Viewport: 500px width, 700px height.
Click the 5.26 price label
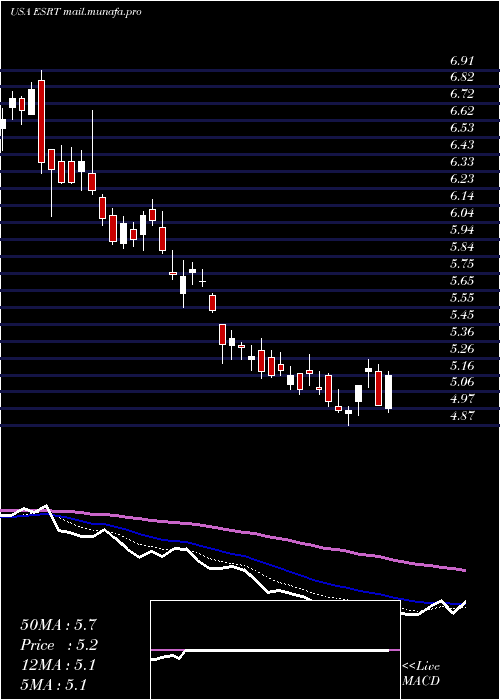pyautogui.click(x=462, y=349)
